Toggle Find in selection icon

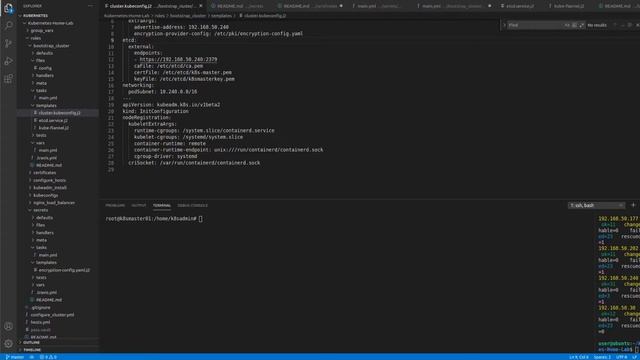coord(630,25)
